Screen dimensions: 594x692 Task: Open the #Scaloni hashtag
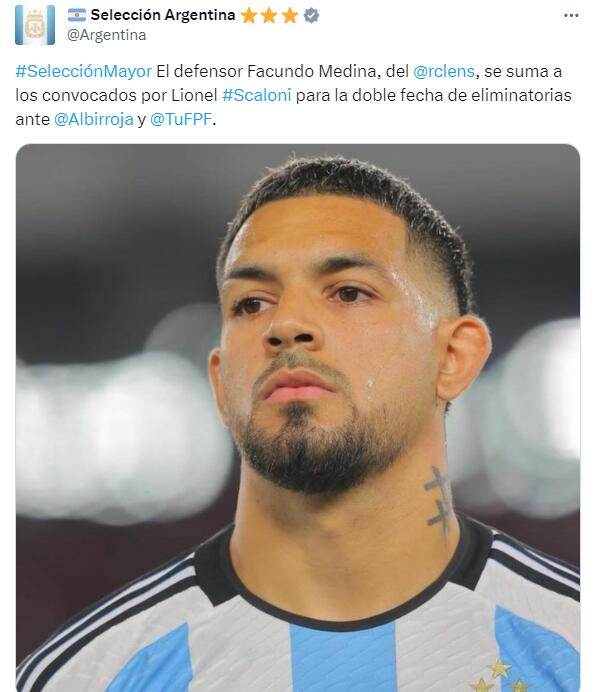tap(256, 95)
